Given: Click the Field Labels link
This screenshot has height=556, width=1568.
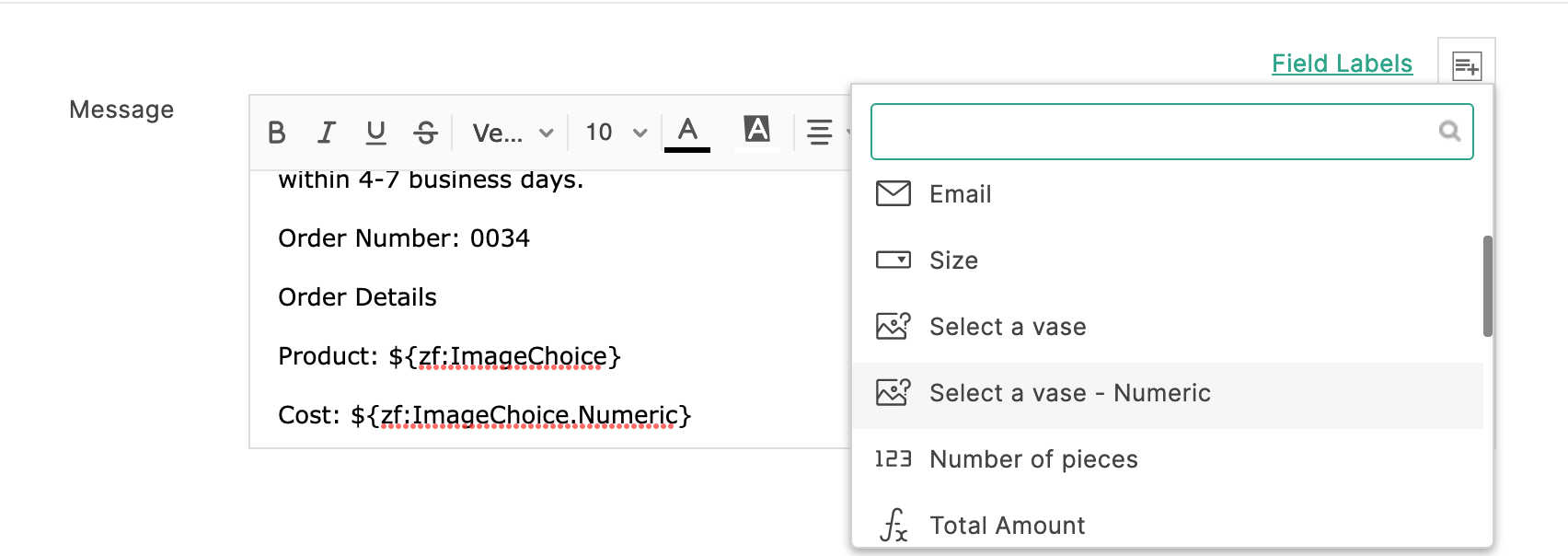Looking at the screenshot, I should 1342,64.
